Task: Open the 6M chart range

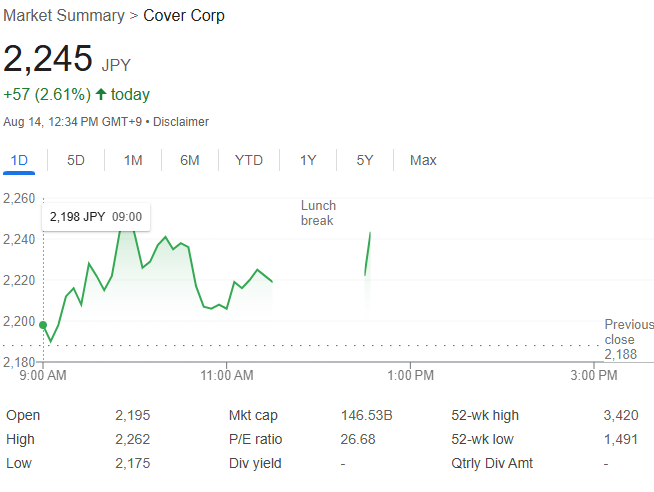Action: pyautogui.click(x=190, y=160)
